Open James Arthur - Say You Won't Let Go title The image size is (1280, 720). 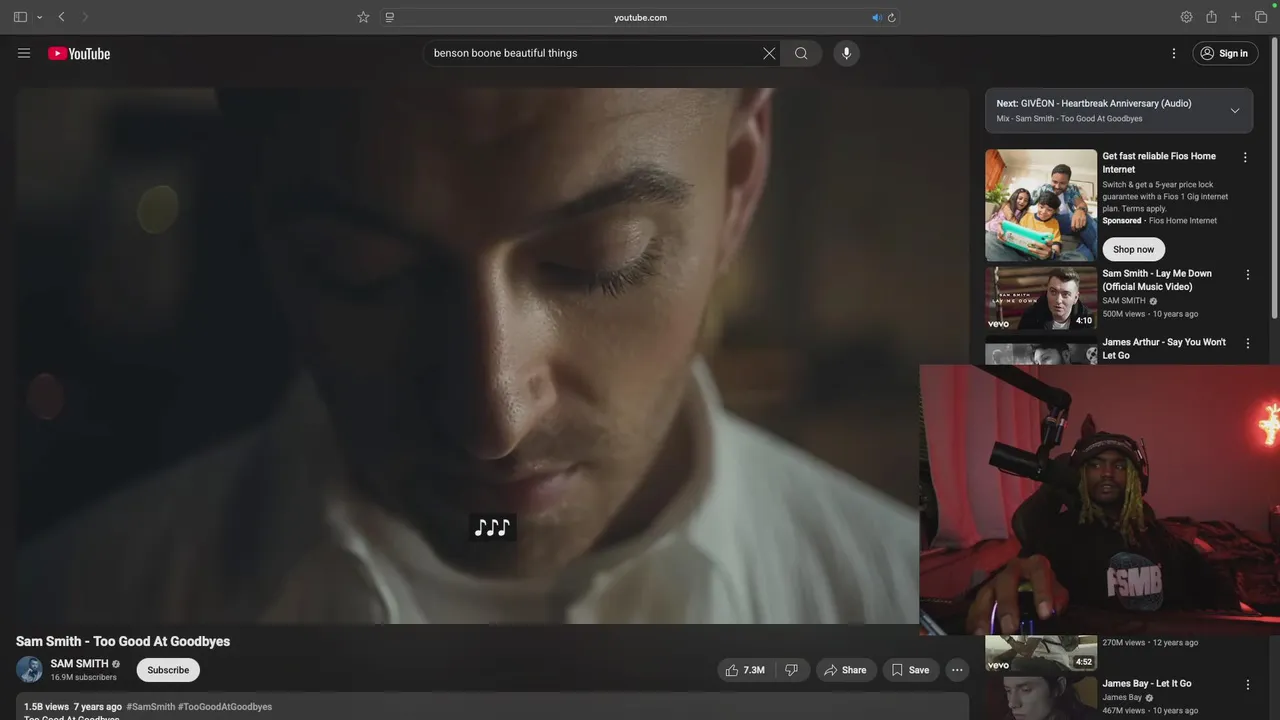1164,349
